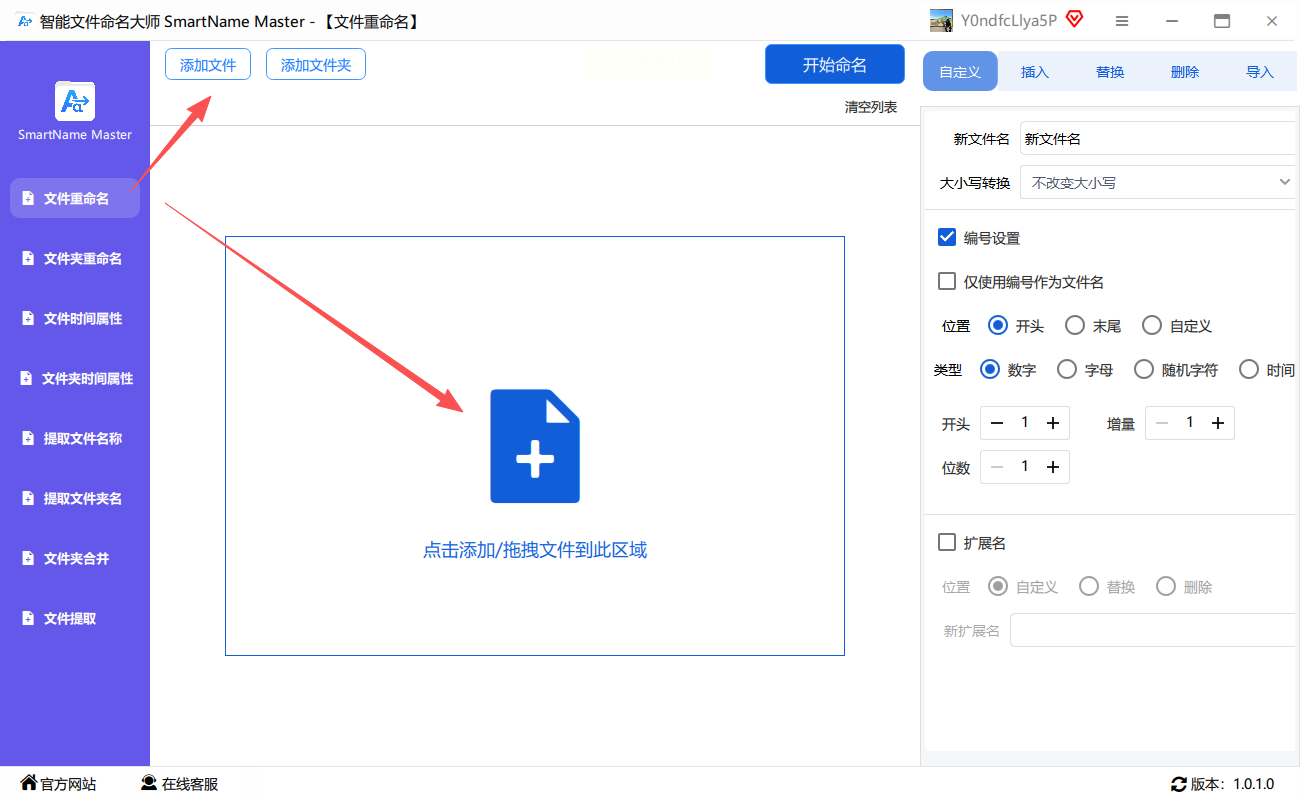The image size is (1300, 800).
Task: Click into the 新文件名 input field
Action: point(1158,139)
